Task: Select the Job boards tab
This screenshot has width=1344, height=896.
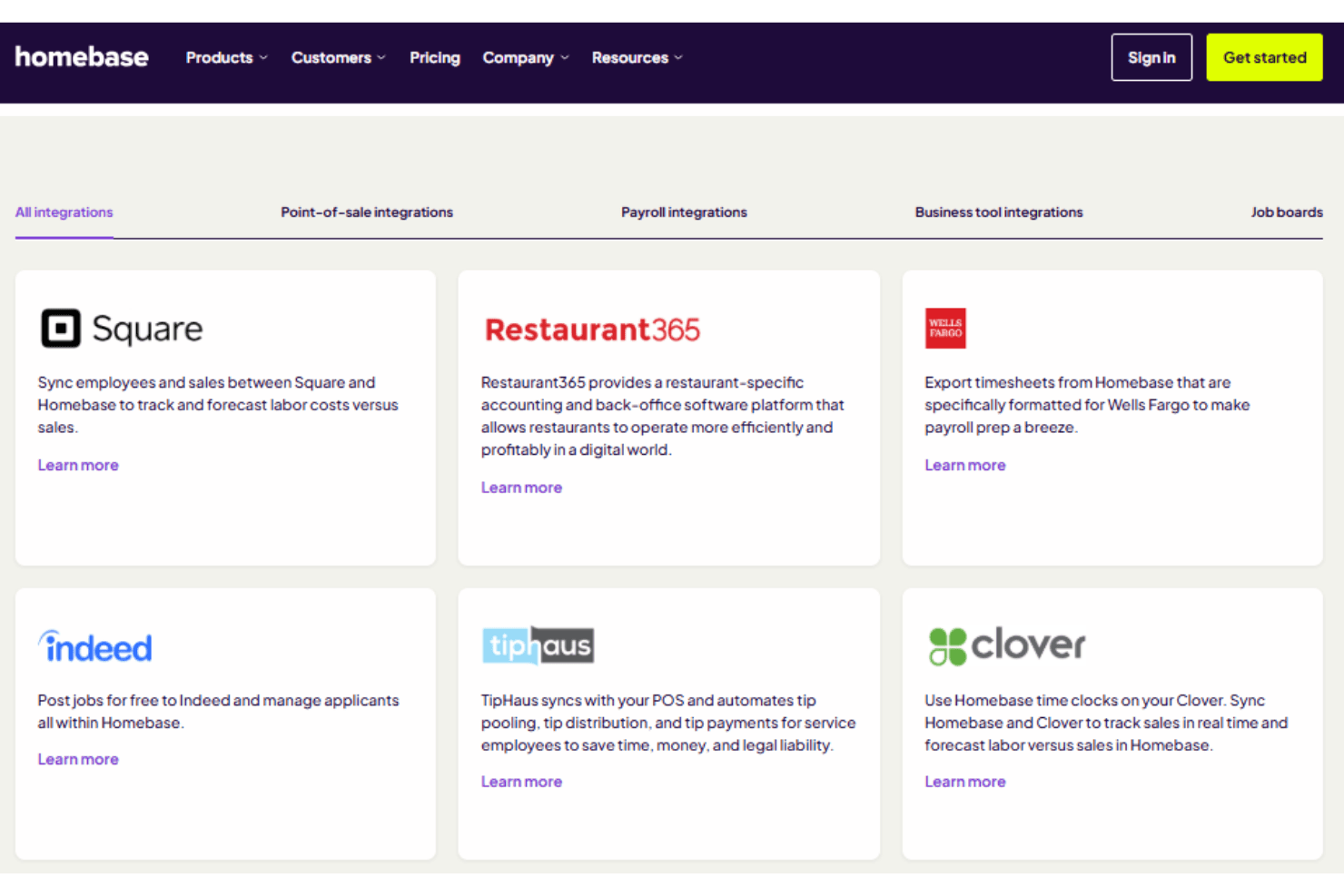Action: point(1287,212)
